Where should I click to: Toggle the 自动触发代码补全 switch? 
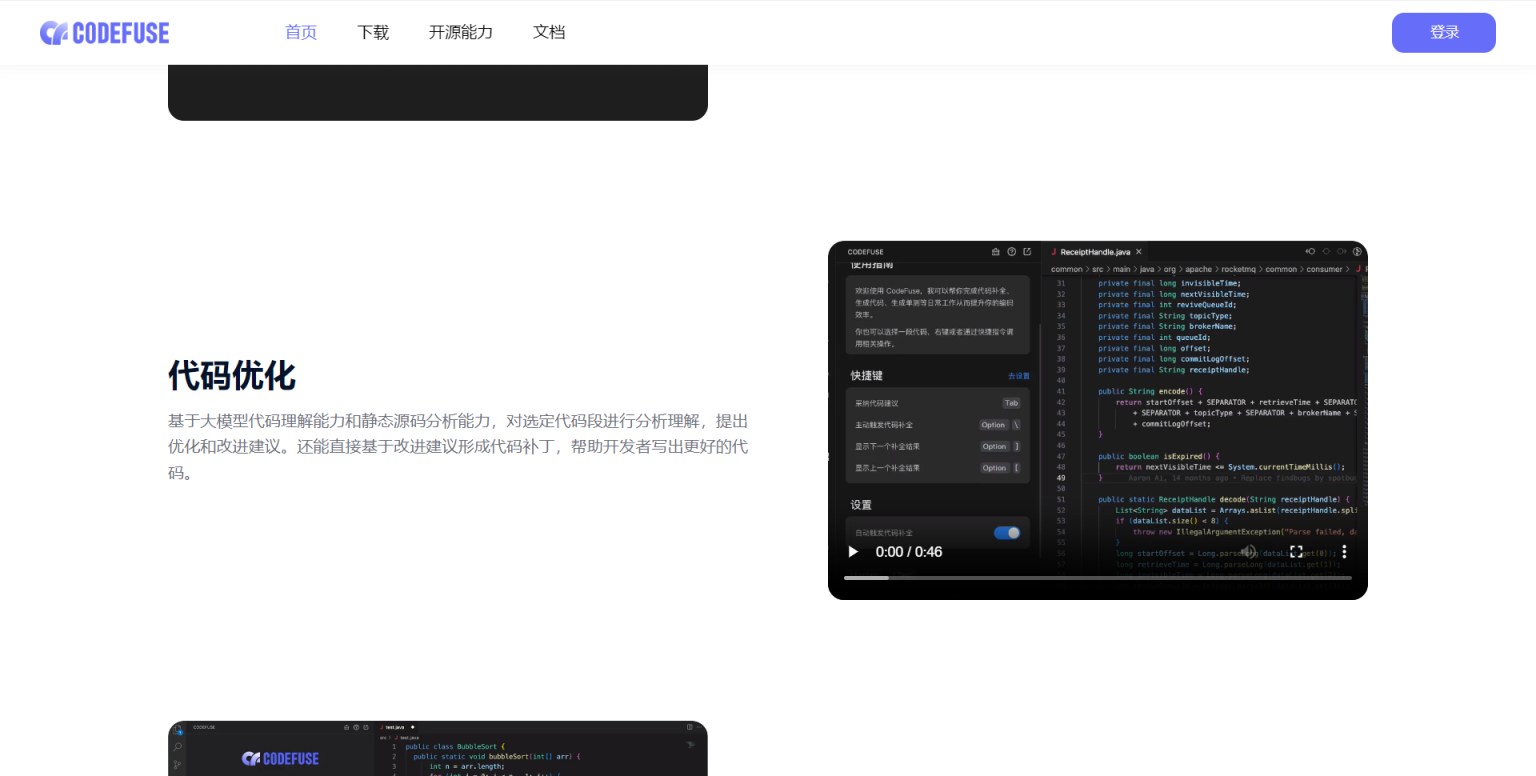point(1007,533)
